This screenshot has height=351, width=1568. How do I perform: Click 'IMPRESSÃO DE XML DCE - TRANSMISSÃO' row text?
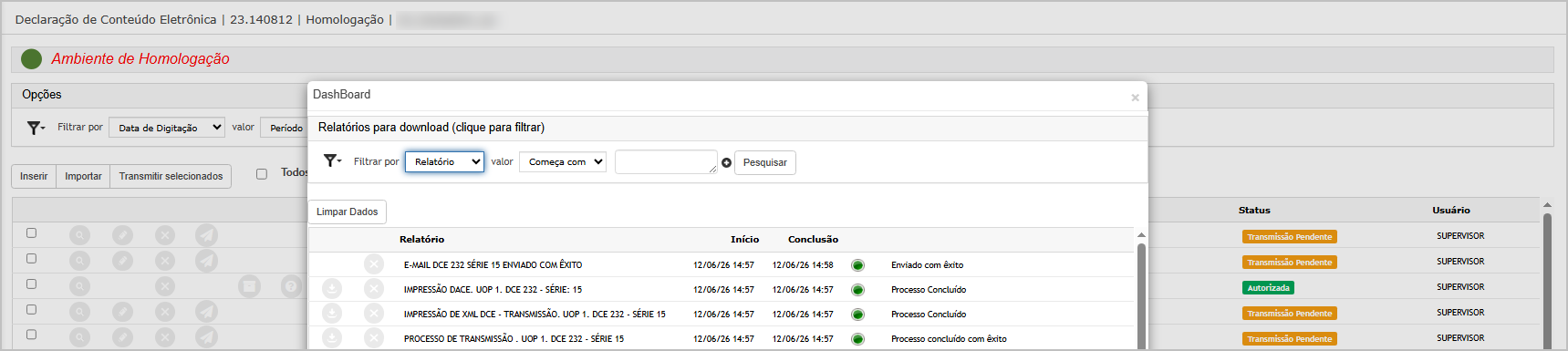(x=535, y=315)
